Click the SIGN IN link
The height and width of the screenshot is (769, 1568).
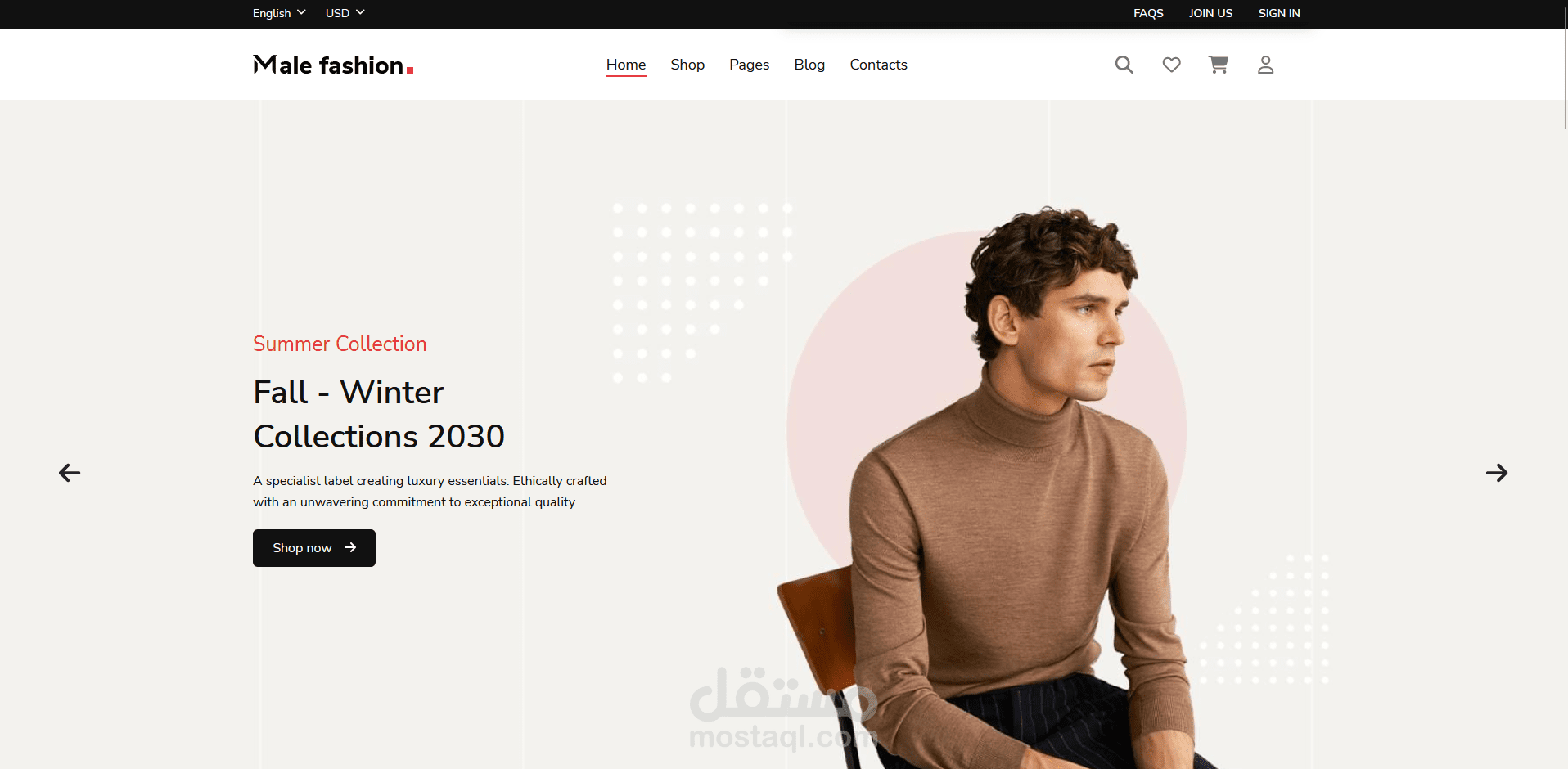1279,13
